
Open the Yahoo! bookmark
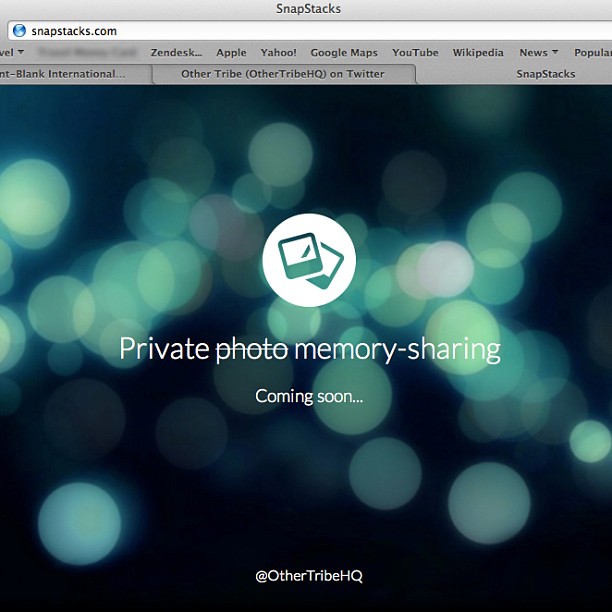click(x=278, y=52)
